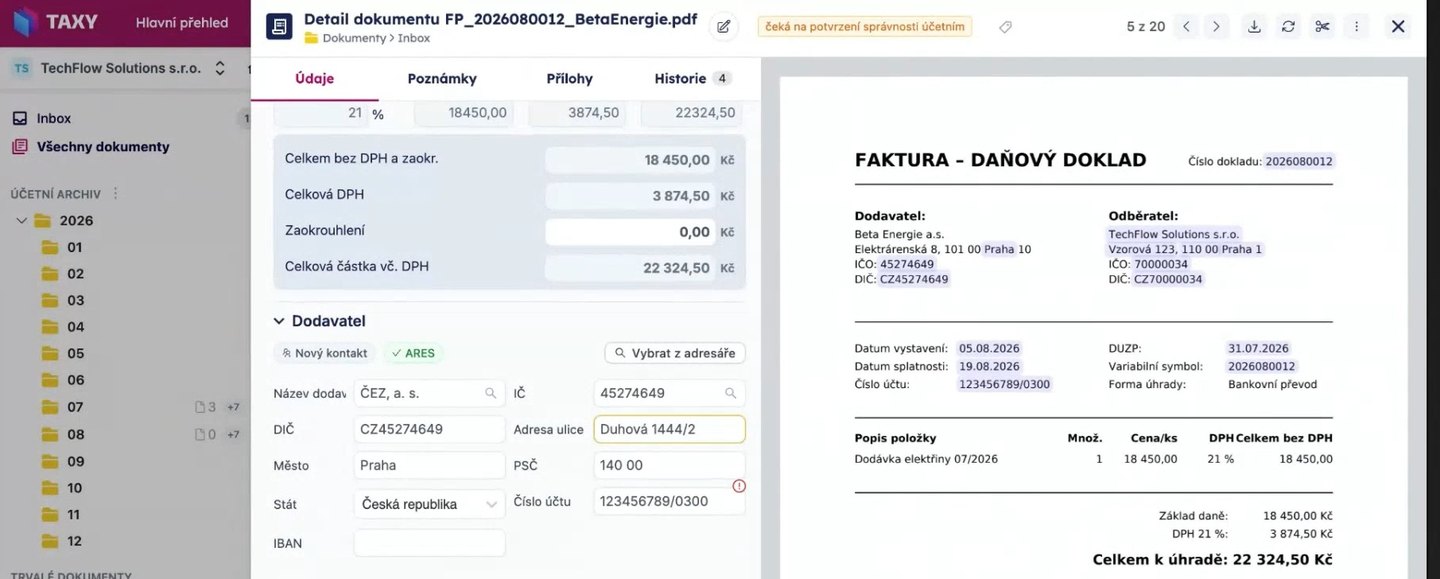Click invoice number 2026080012 in PDF header
This screenshot has height=579, width=1440.
1299,161
